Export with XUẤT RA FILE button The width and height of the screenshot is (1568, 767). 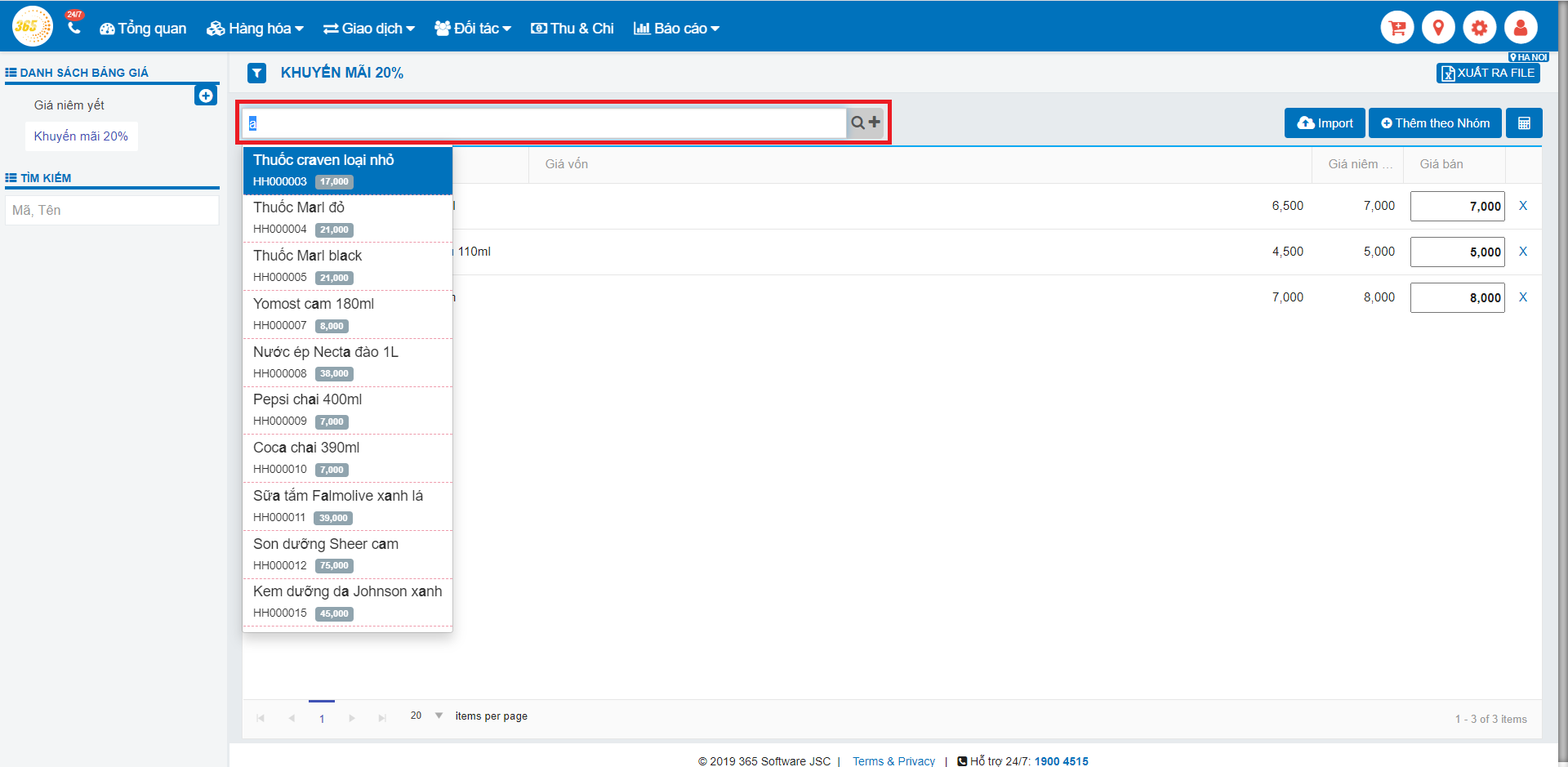1488,73
